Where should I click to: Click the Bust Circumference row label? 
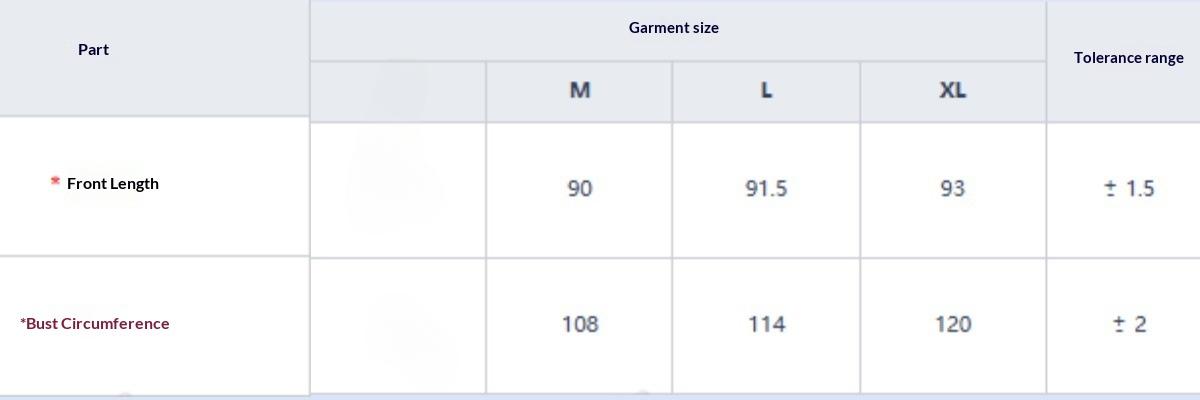(95, 324)
